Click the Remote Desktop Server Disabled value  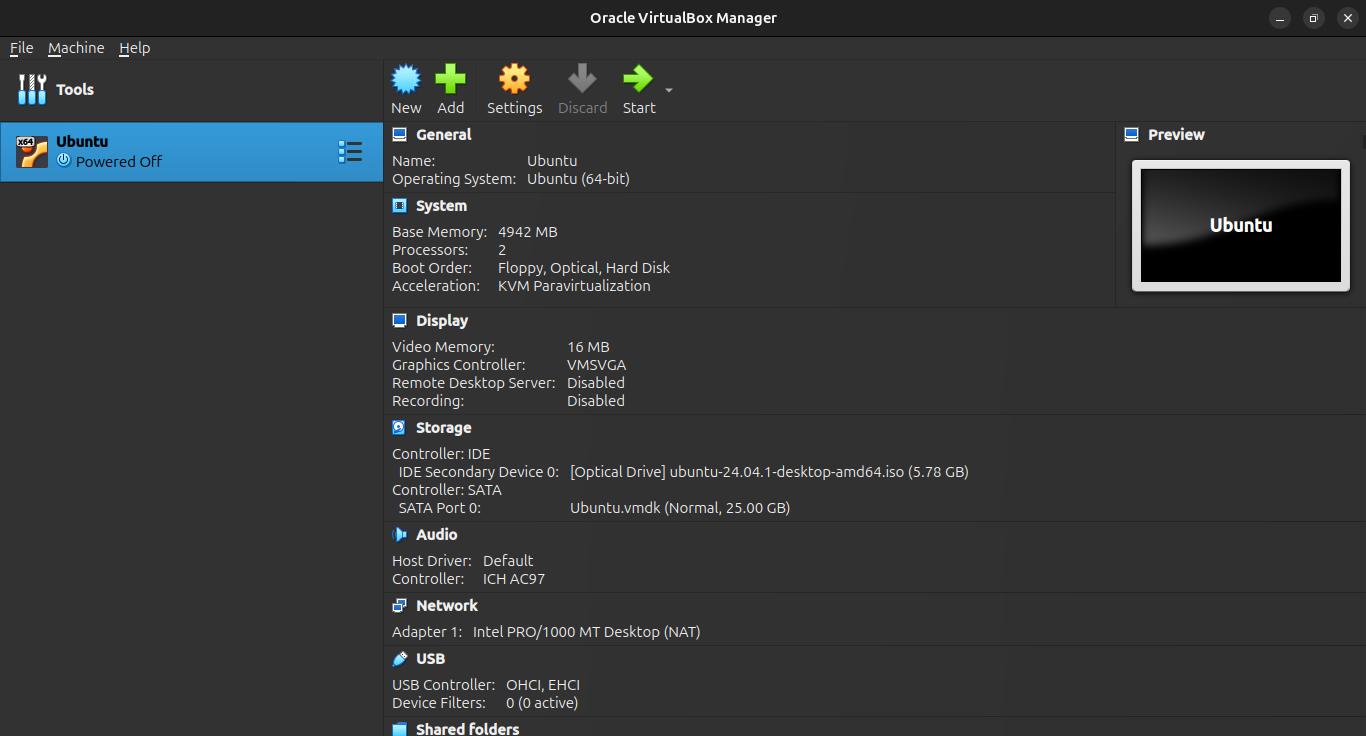click(596, 383)
